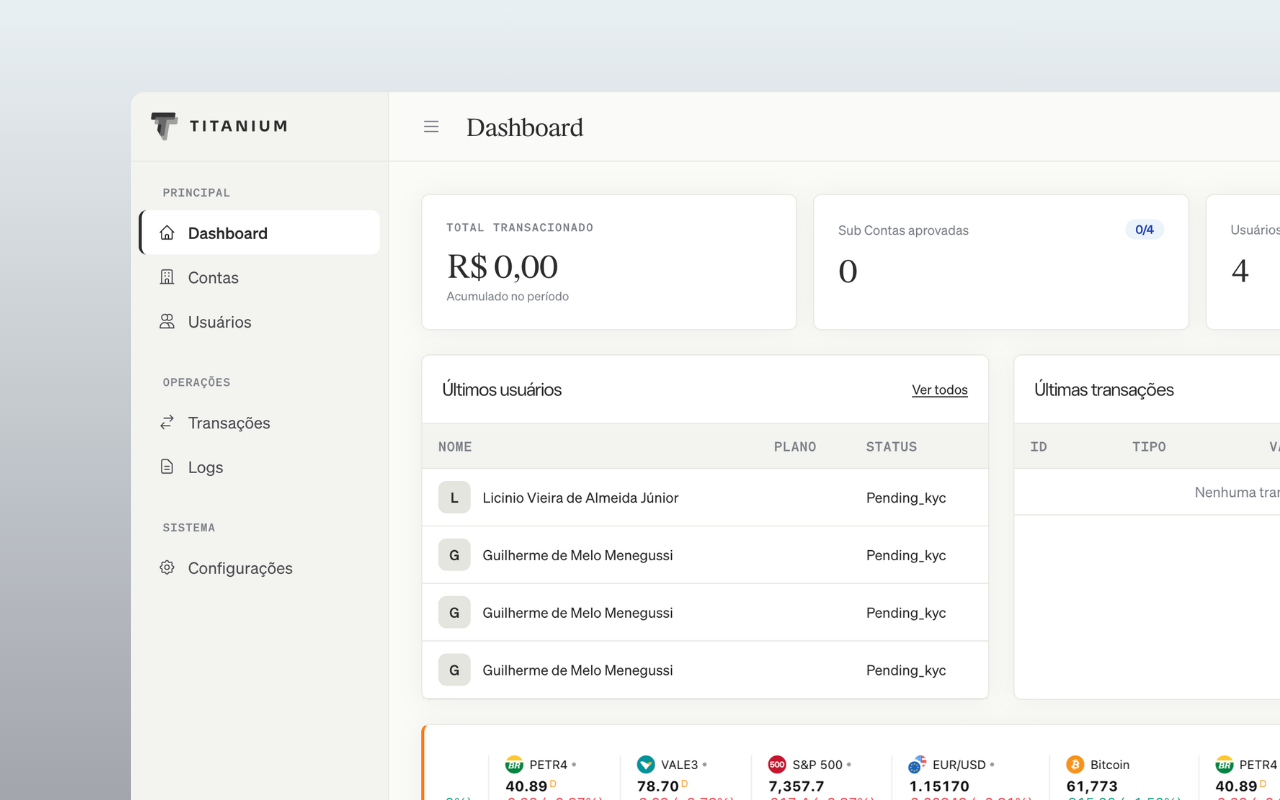Click the PLANO column header

[x=795, y=447]
